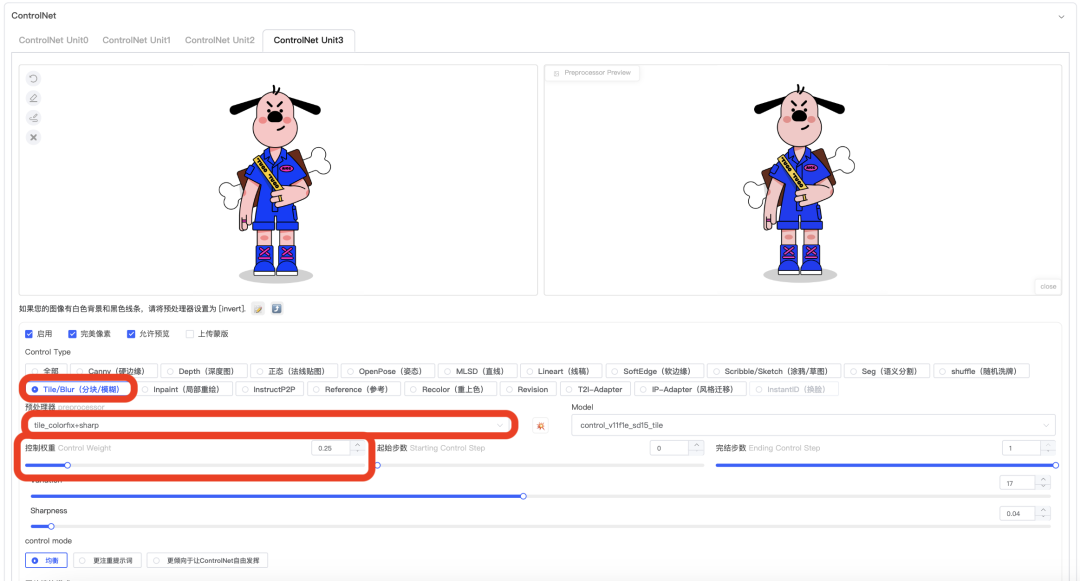Click the undo icon beside the input image
This screenshot has height=581, width=1080.
pyautogui.click(x=33, y=78)
